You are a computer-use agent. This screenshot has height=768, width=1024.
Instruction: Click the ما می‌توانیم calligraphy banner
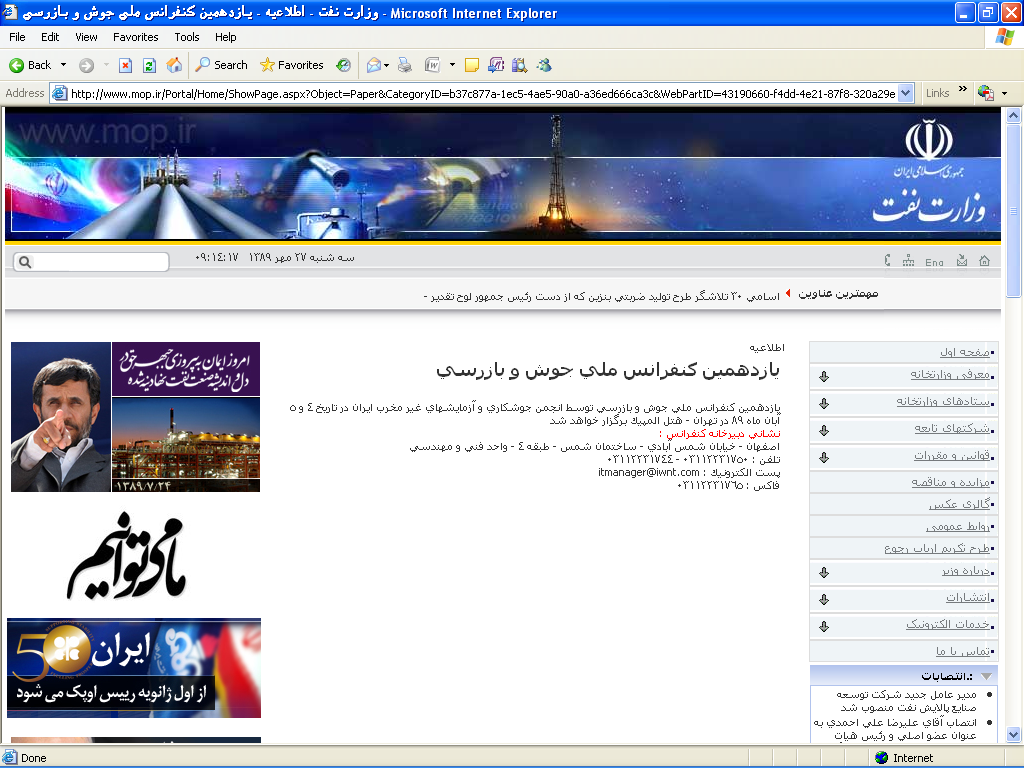(127, 556)
